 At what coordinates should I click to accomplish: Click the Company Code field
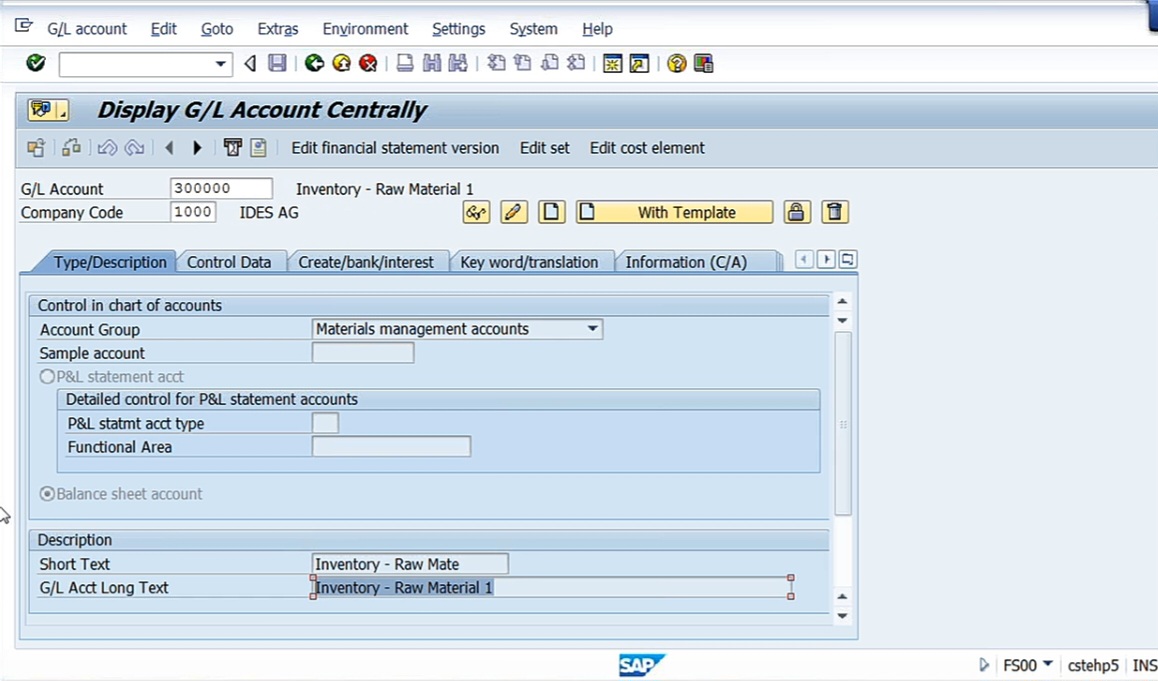pyautogui.click(x=193, y=212)
